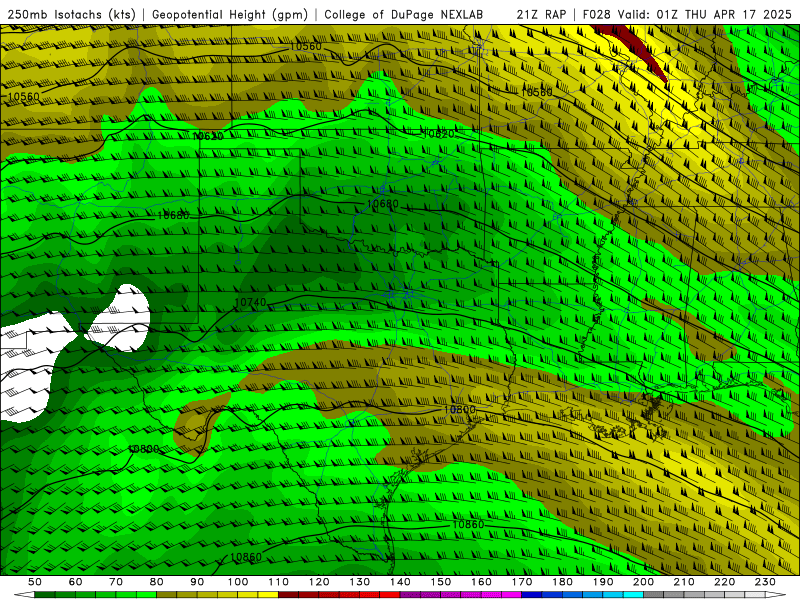
Task: Click the 'F028' forecast hour text
Action: coord(597,15)
